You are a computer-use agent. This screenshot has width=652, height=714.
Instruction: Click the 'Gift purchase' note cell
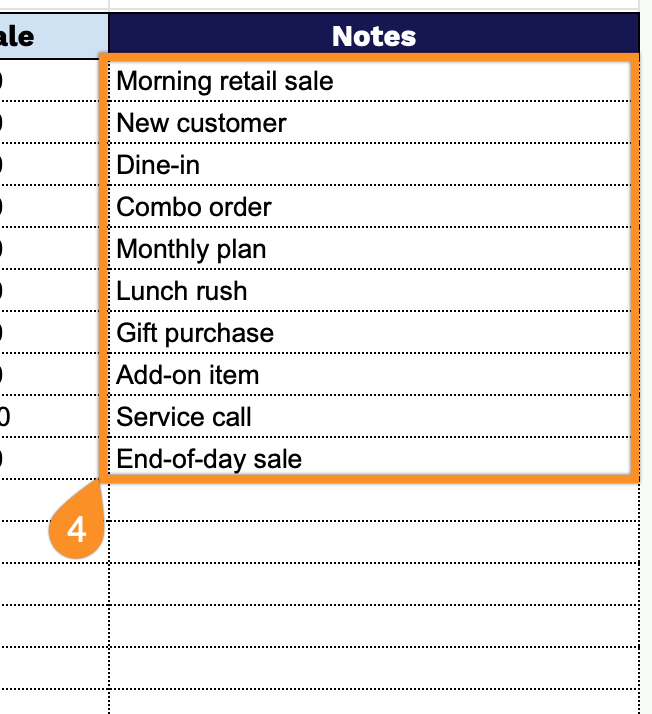tap(372, 333)
